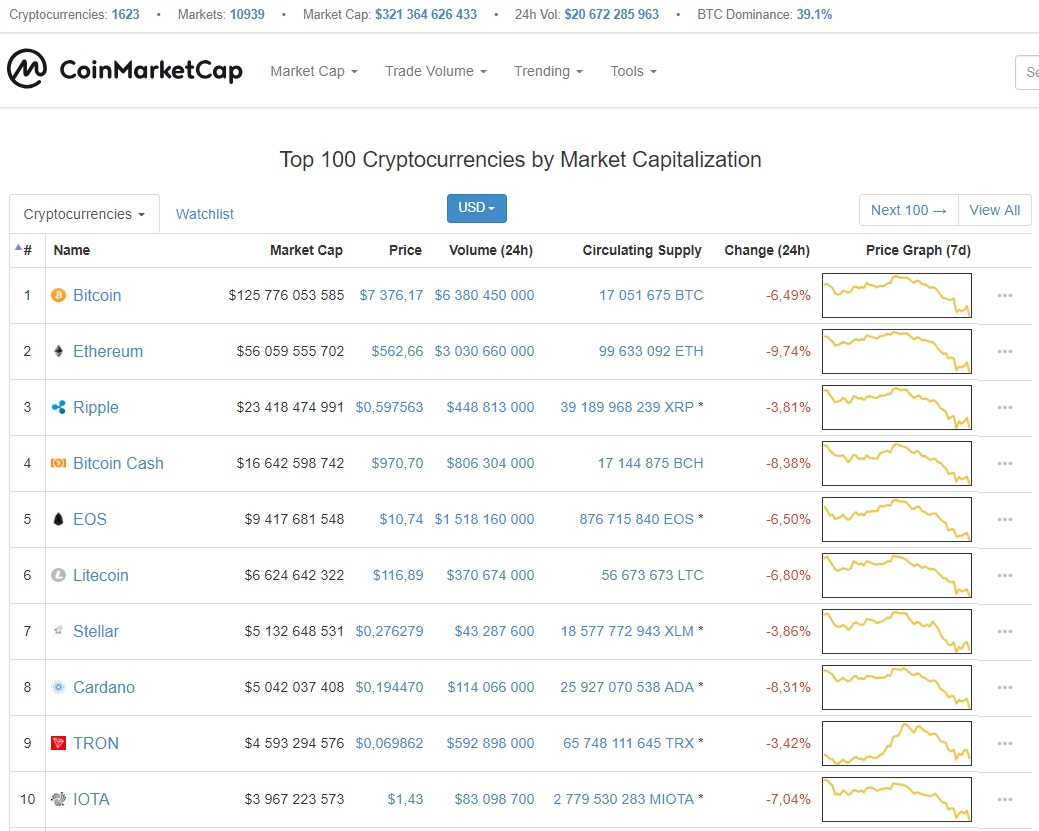Click the Bitcoin coin icon

(x=58, y=295)
